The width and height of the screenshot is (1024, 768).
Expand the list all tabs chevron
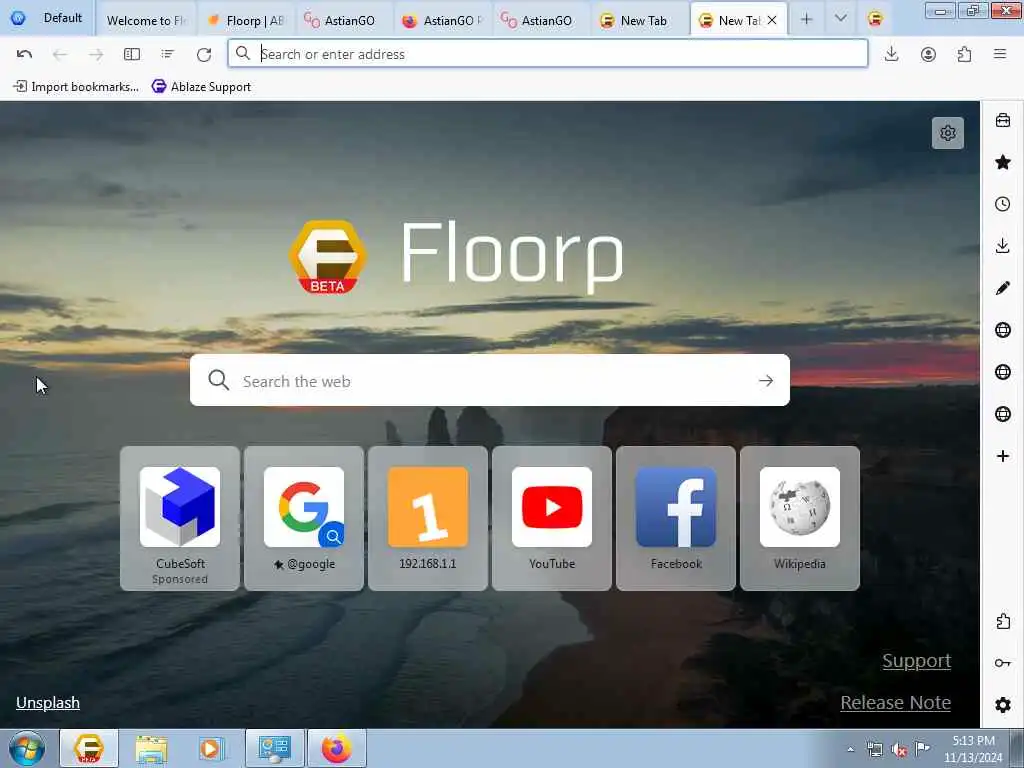pos(840,19)
